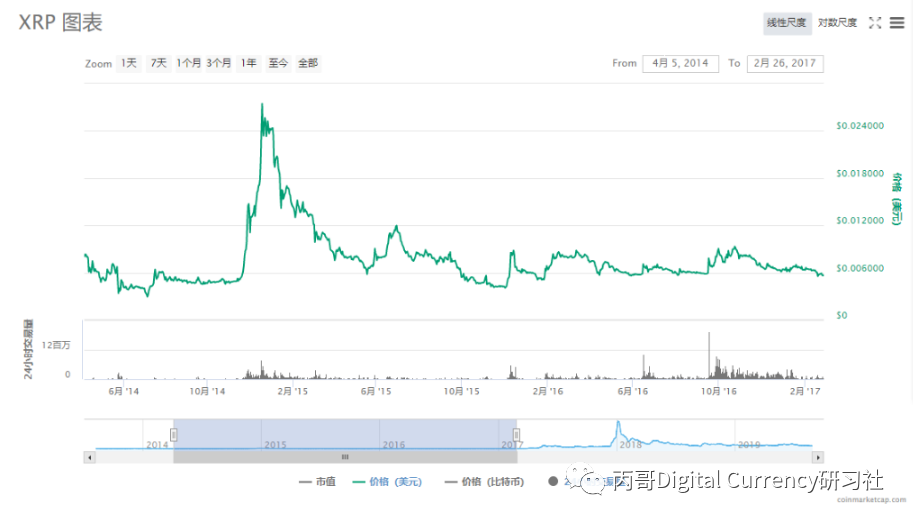
Task: Switch to 对数尺度 logarithmic scale
Action: (x=837, y=23)
